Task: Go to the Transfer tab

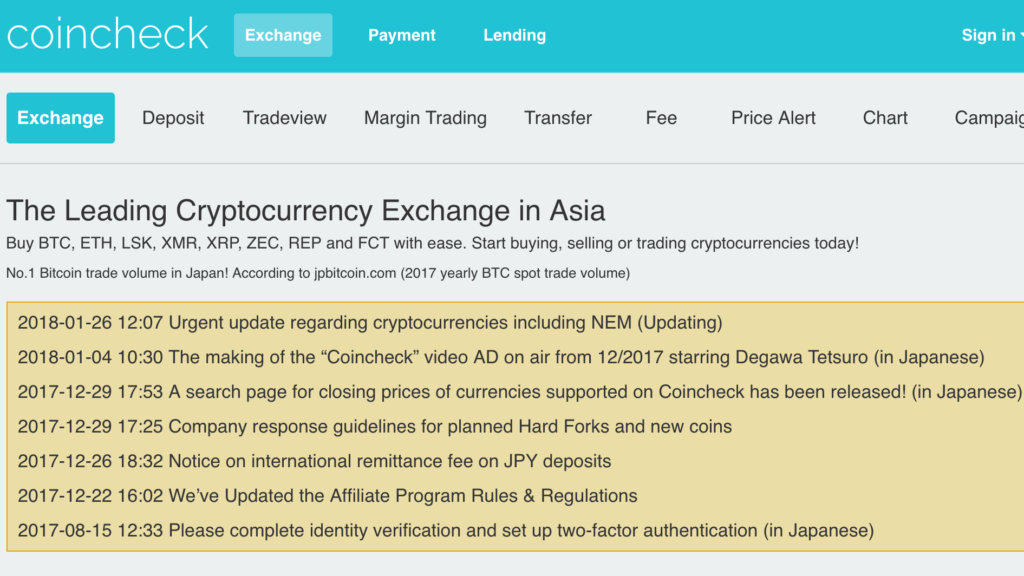Action: [x=558, y=118]
